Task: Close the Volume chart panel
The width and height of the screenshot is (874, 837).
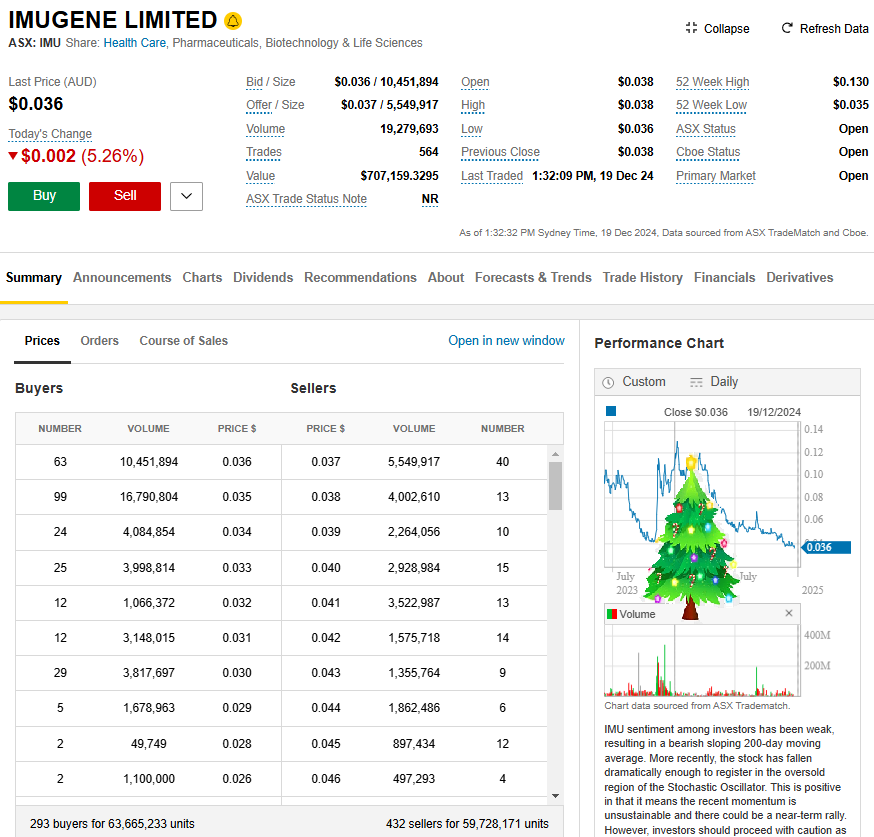Action: (789, 613)
